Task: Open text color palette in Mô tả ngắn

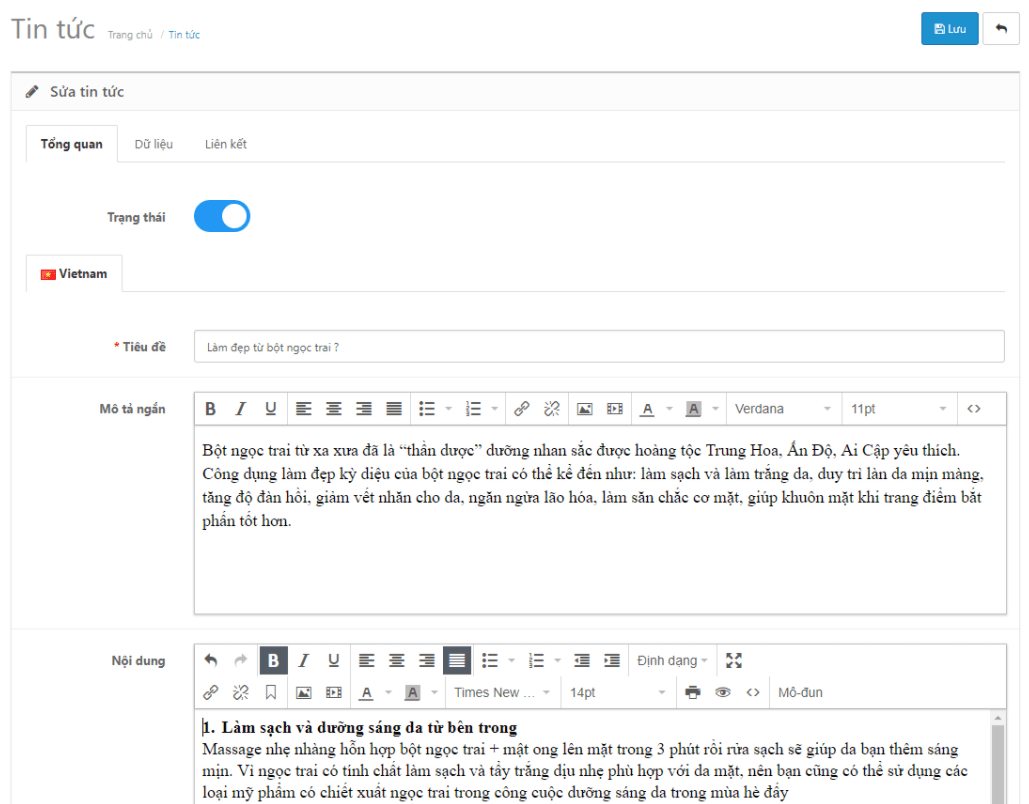Action: [669, 409]
